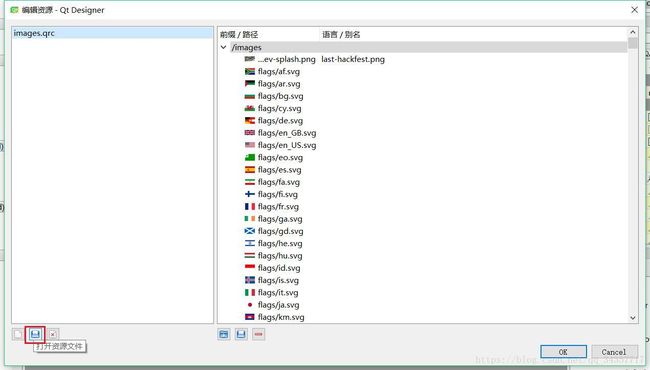This screenshot has width=650, height=370.
Task: Click the Japan flag icon for ja.svg
Action: tap(250, 305)
